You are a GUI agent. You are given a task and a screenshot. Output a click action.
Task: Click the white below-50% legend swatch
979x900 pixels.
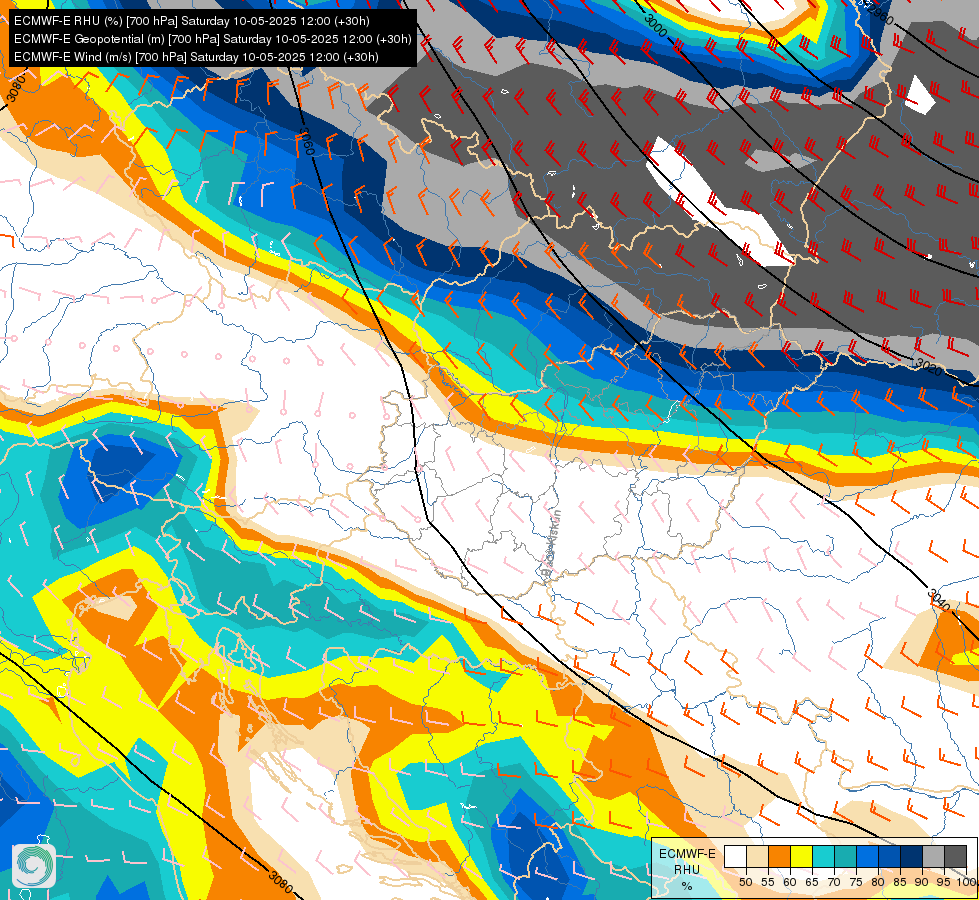click(735, 857)
